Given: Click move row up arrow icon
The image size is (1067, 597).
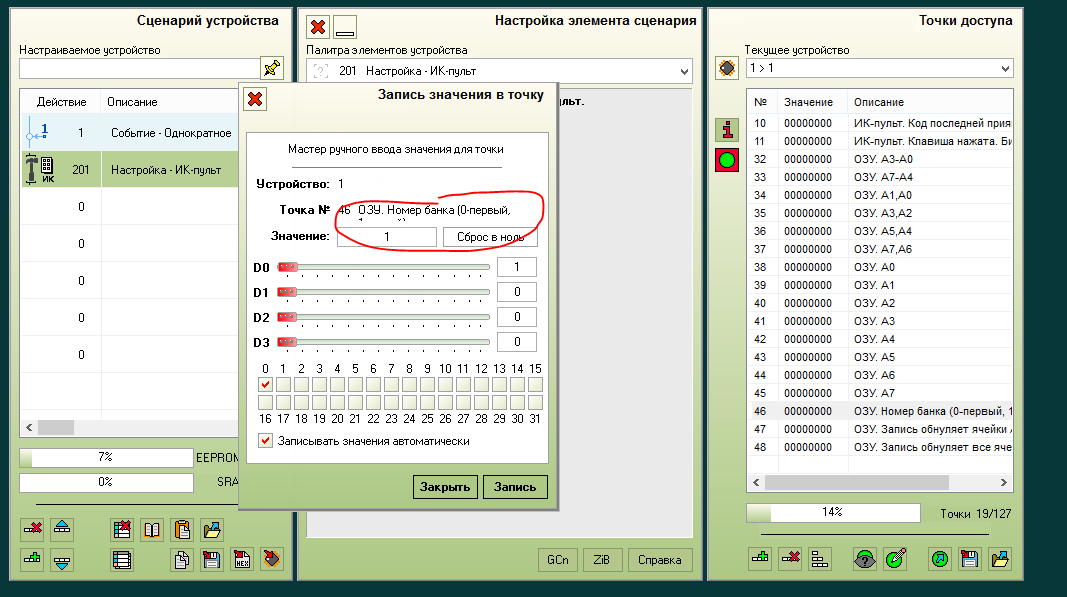Looking at the screenshot, I should (62, 529).
